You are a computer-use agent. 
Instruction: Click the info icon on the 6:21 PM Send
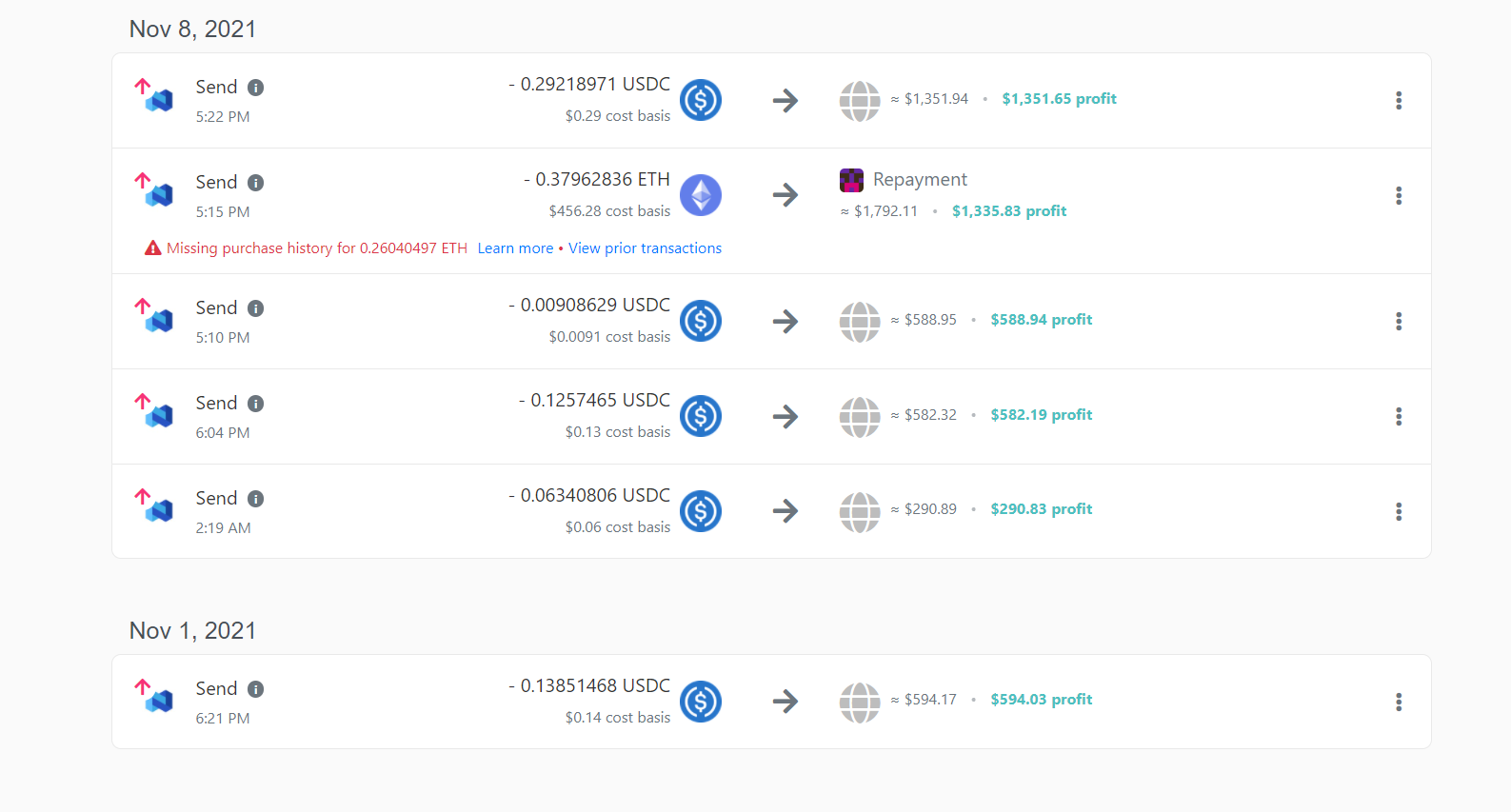pos(254,688)
